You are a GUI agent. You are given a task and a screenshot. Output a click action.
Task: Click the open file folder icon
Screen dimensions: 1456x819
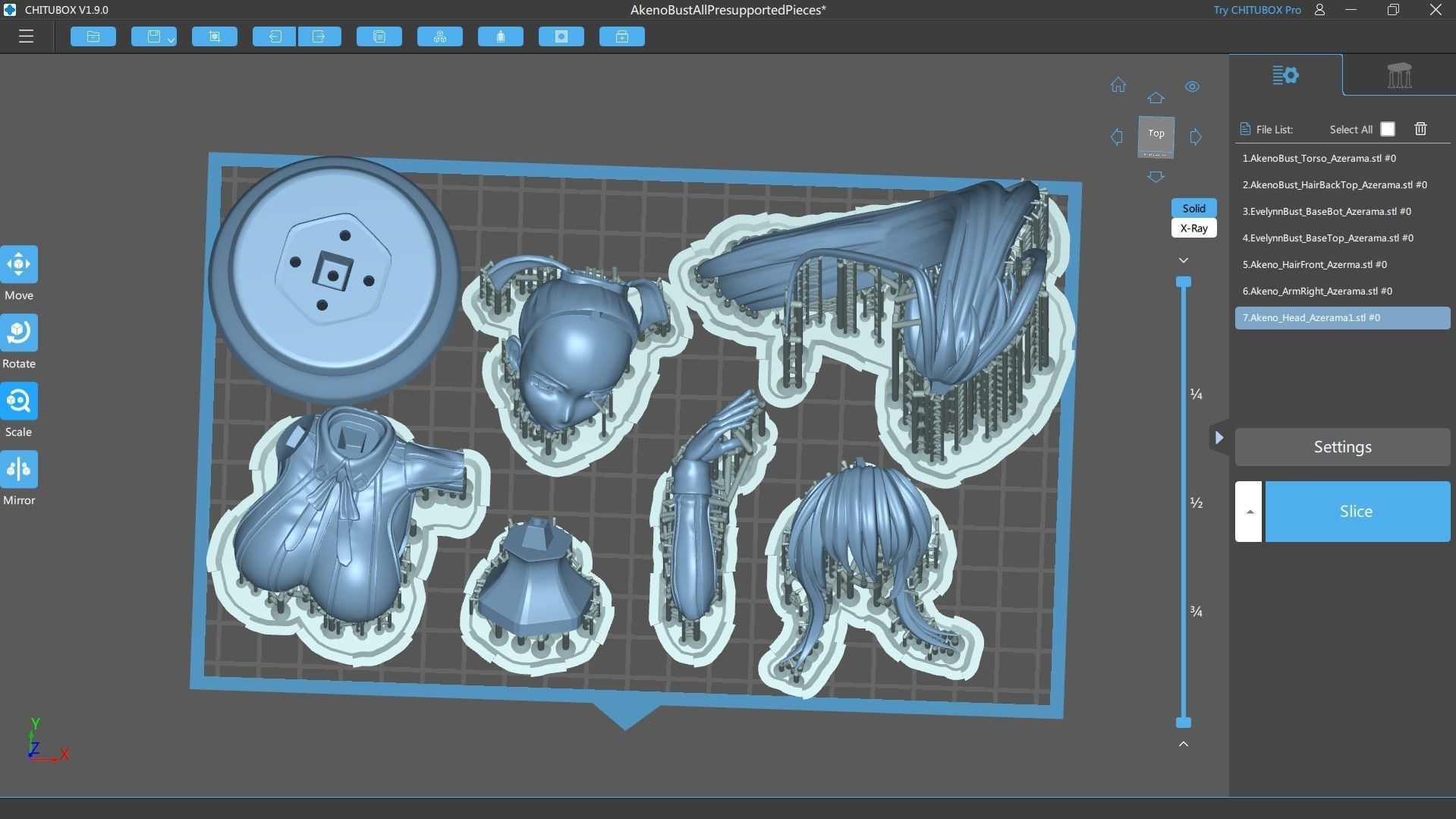coord(93,36)
